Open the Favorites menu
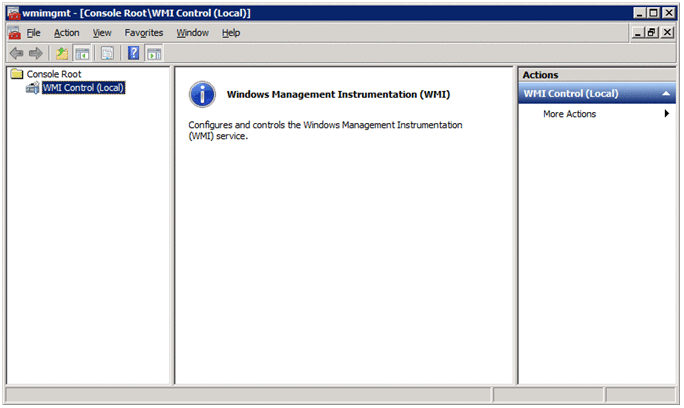Viewport: 684px width, 408px height. coord(144,33)
